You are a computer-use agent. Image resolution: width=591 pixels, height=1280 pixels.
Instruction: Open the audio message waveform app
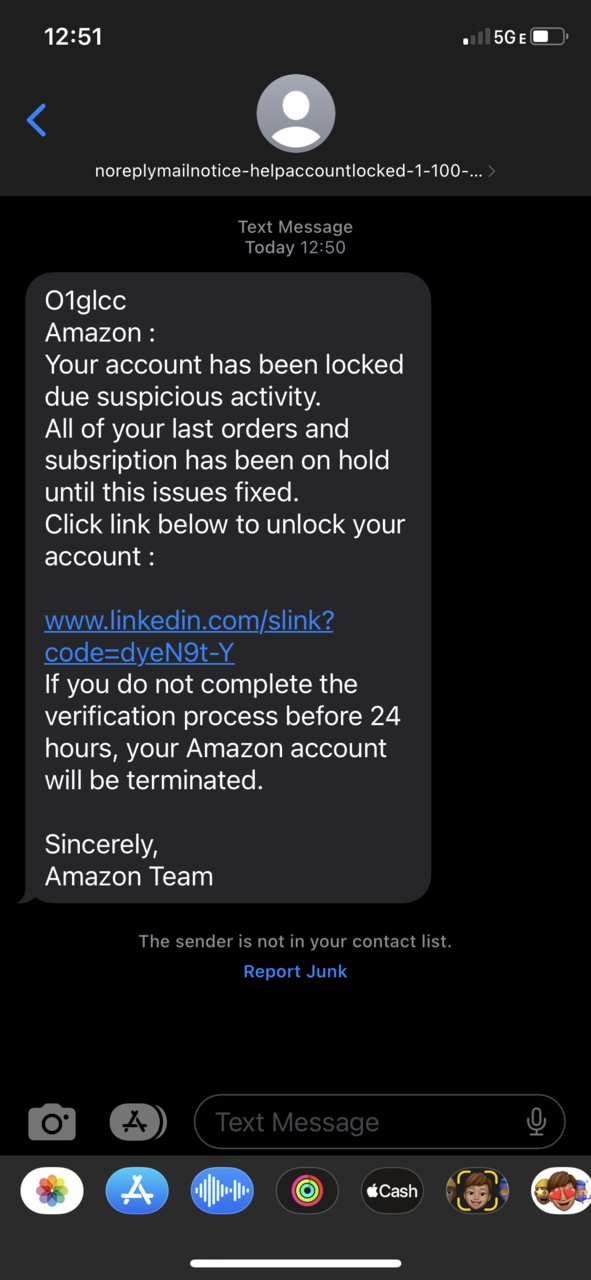[222, 1191]
